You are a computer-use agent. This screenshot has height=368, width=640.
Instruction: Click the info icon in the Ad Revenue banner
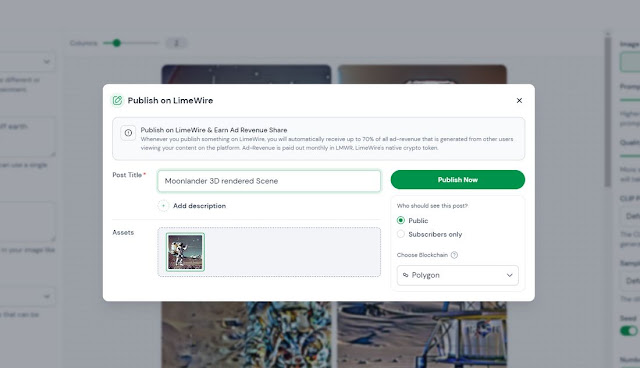coord(128,133)
